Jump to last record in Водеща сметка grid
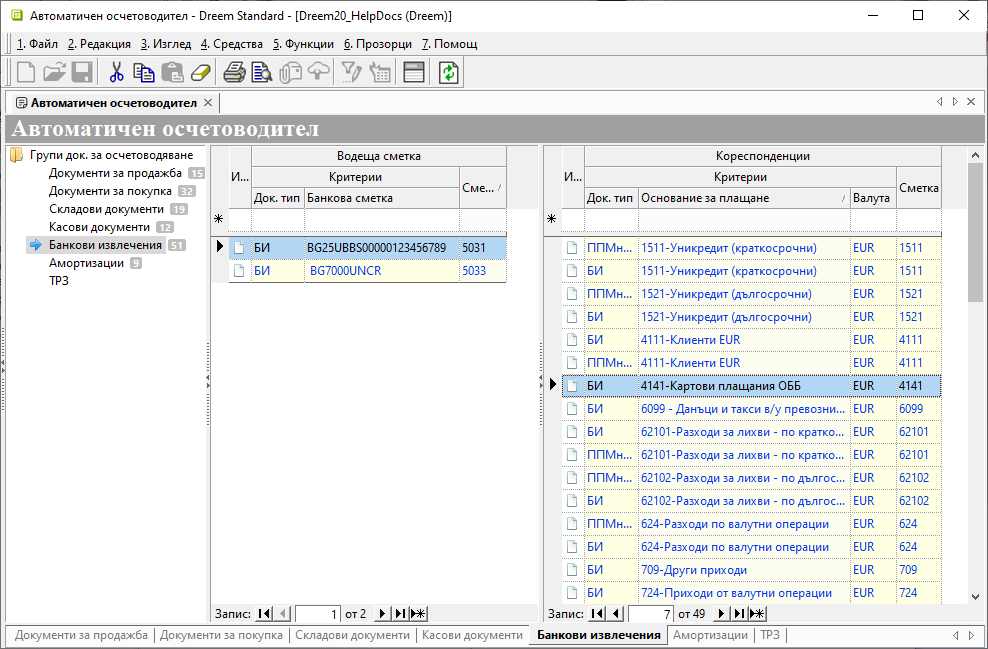The width and height of the screenshot is (988, 649). (x=400, y=613)
